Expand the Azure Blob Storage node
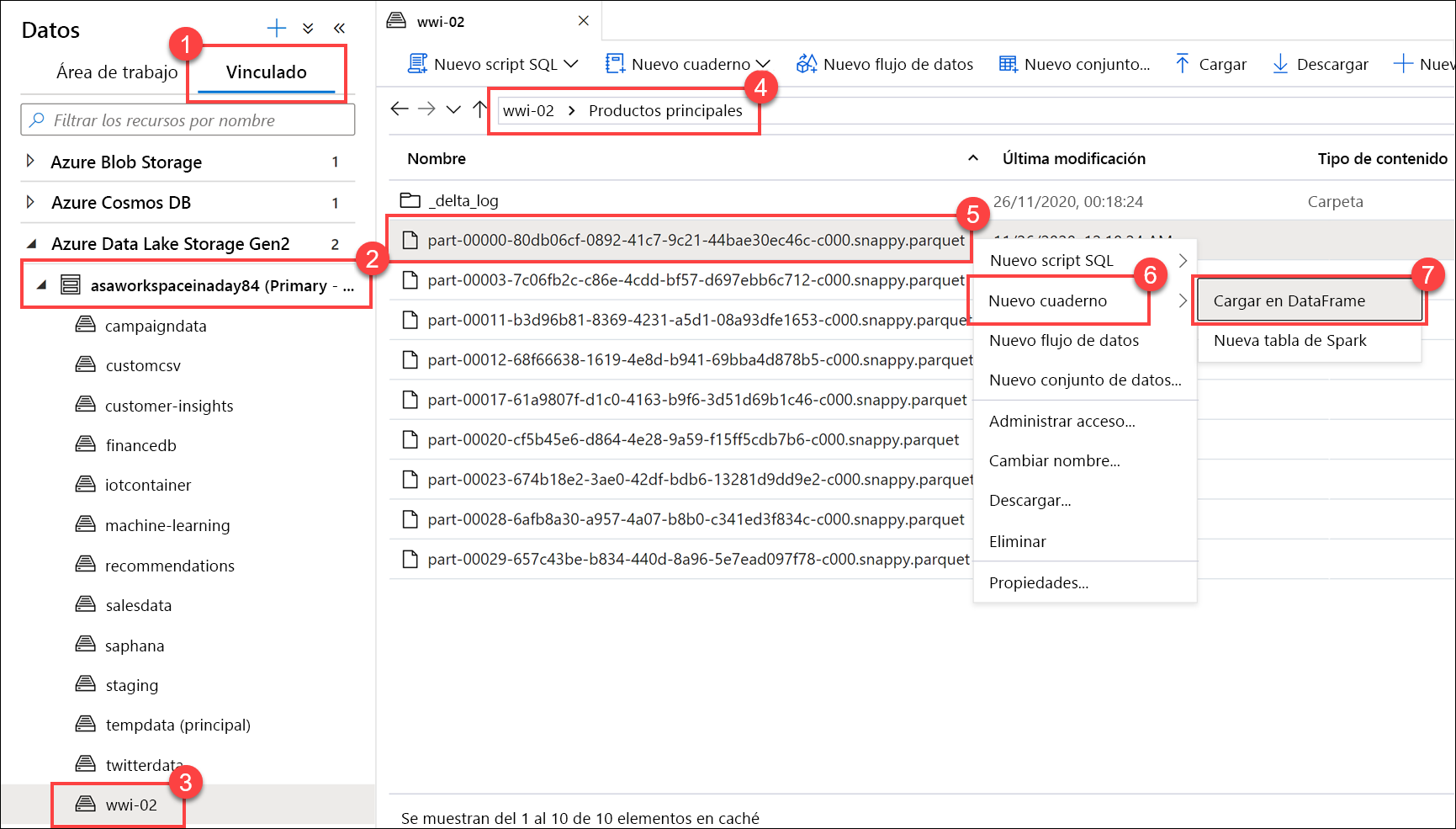 30,161
